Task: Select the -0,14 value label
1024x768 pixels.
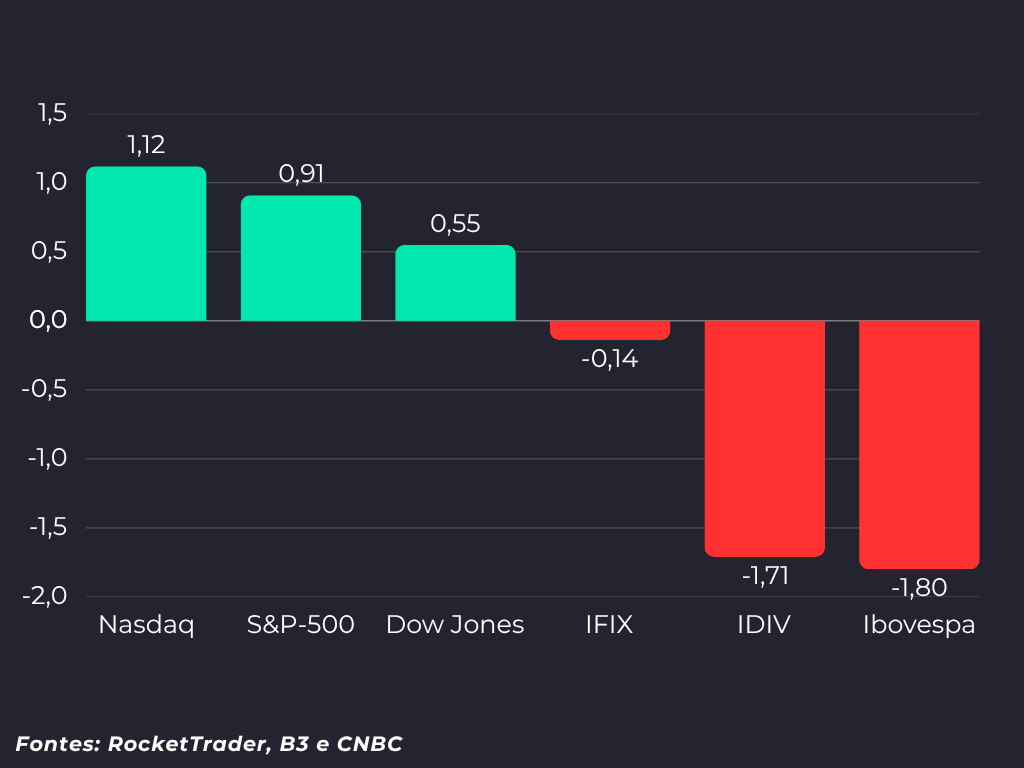Action: 610,359
